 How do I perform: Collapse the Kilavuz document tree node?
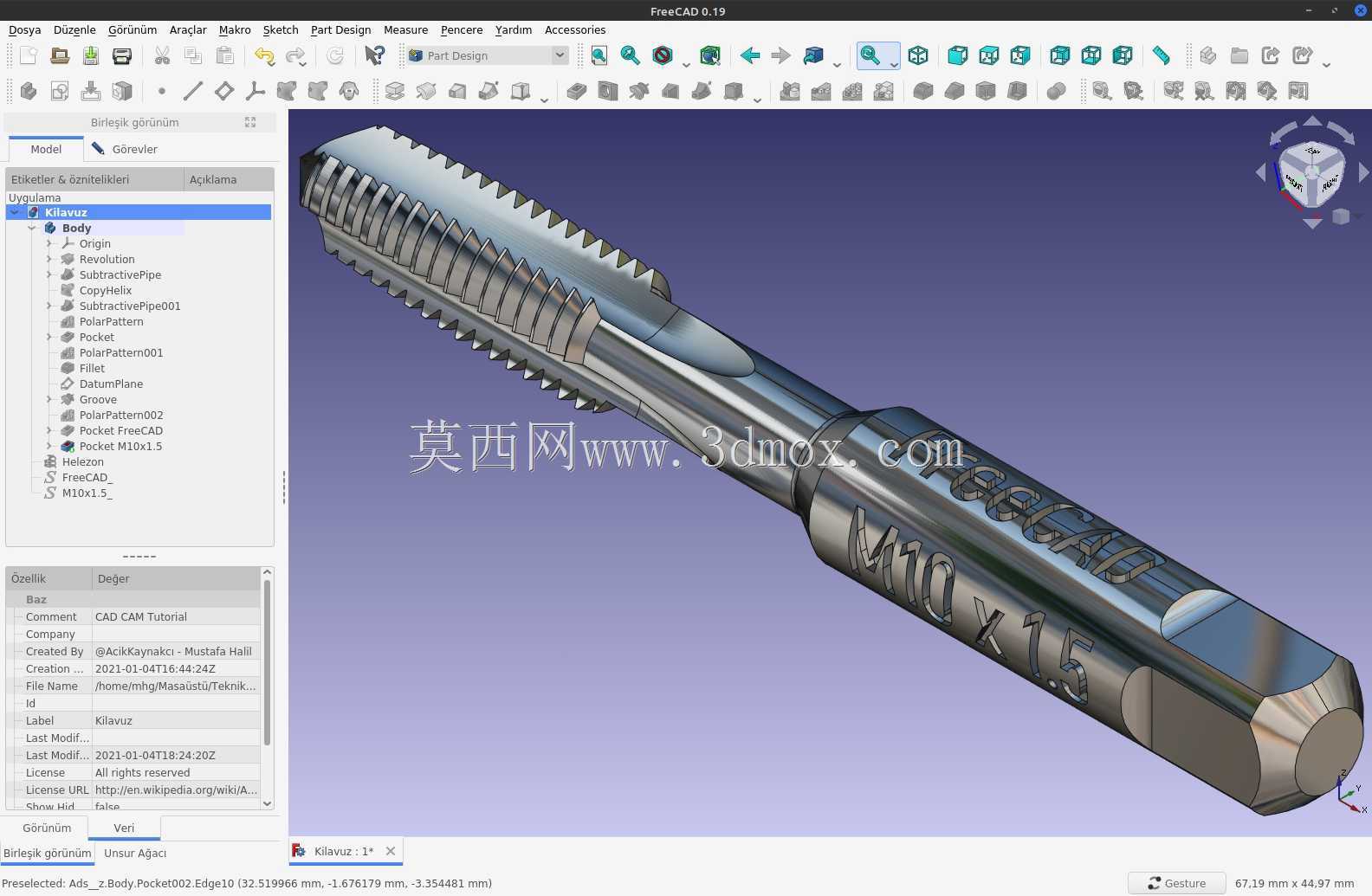[x=15, y=212]
